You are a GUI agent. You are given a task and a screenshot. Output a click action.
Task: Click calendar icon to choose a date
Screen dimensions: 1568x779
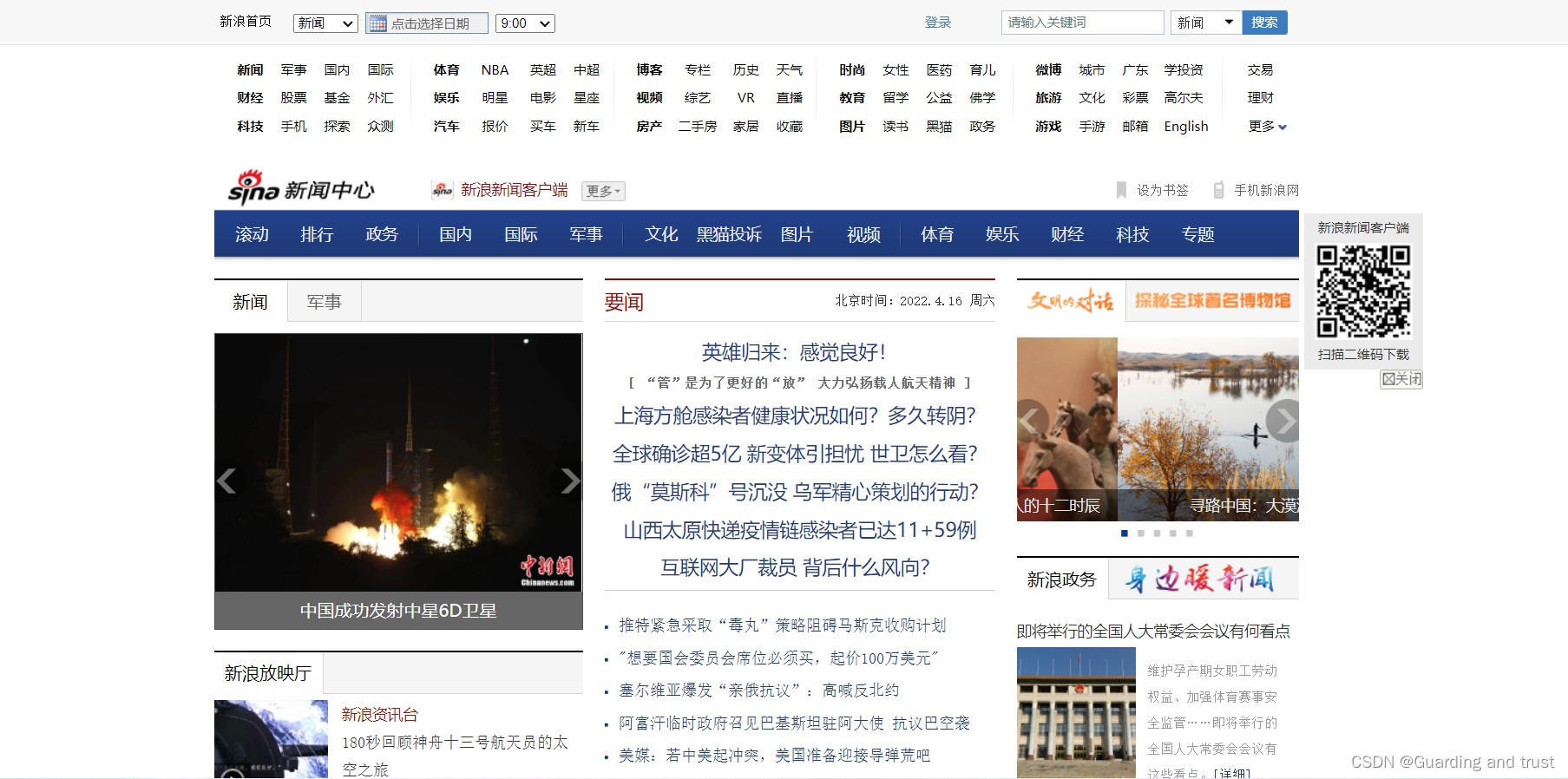(x=377, y=23)
